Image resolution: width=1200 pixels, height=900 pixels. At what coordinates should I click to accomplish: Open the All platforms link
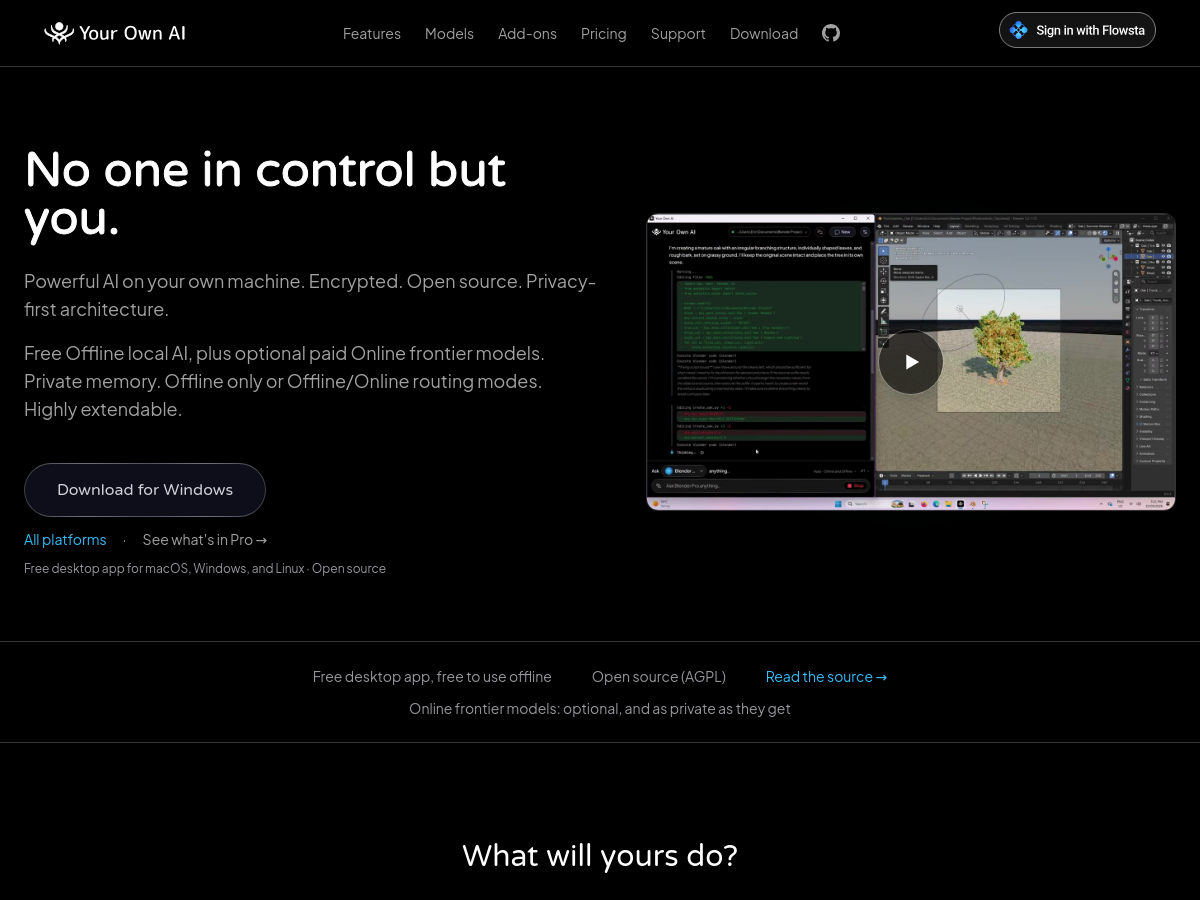(x=65, y=540)
